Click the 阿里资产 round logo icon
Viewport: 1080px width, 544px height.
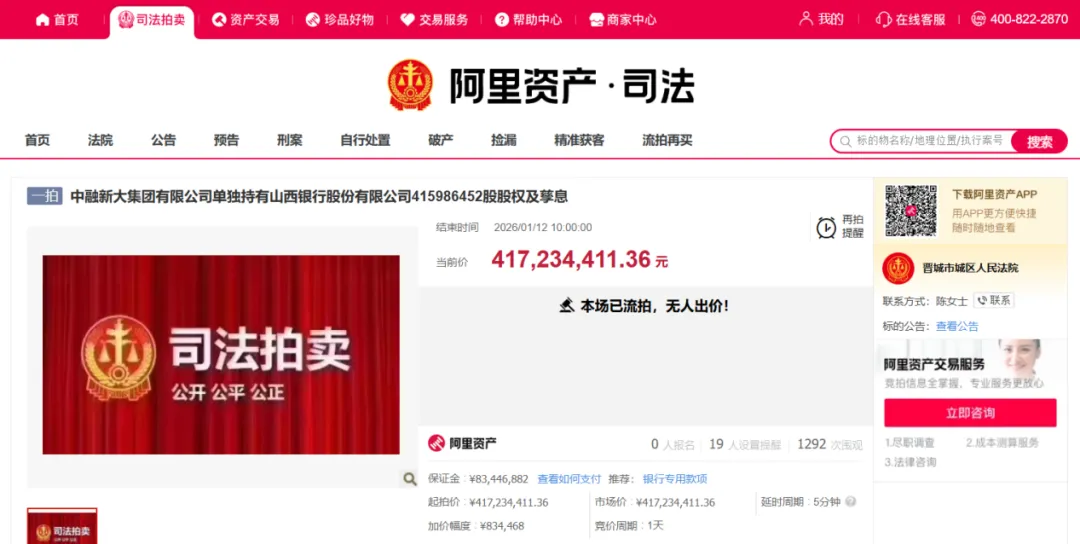436,443
